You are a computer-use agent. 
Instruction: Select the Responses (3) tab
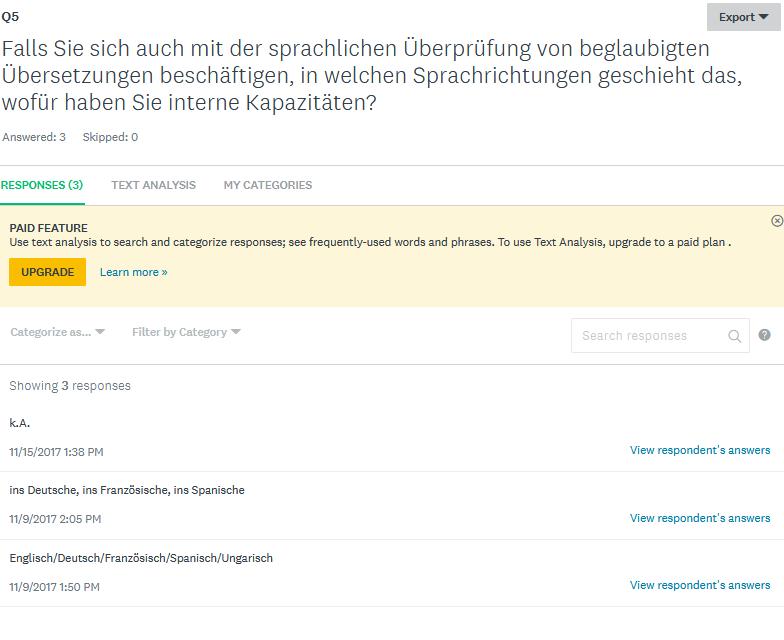[x=42, y=185]
